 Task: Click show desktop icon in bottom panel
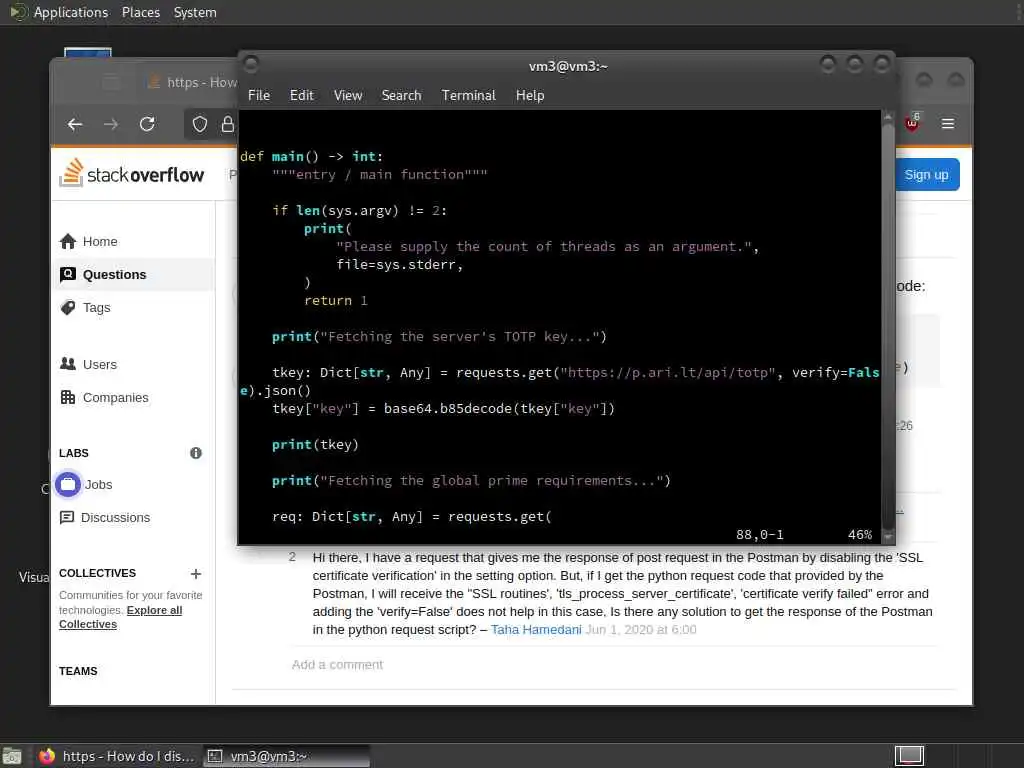(11, 756)
